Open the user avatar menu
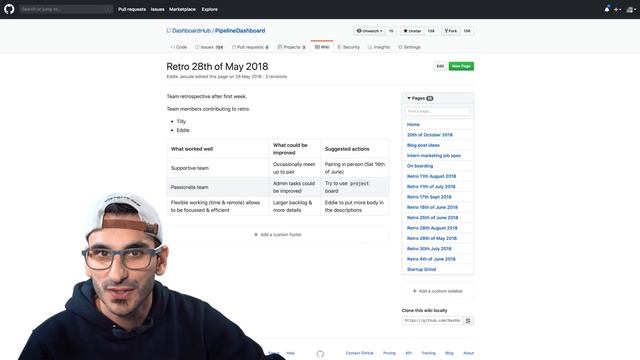Viewport: 640px width, 360px height. pyautogui.click(x=631, y=9)
